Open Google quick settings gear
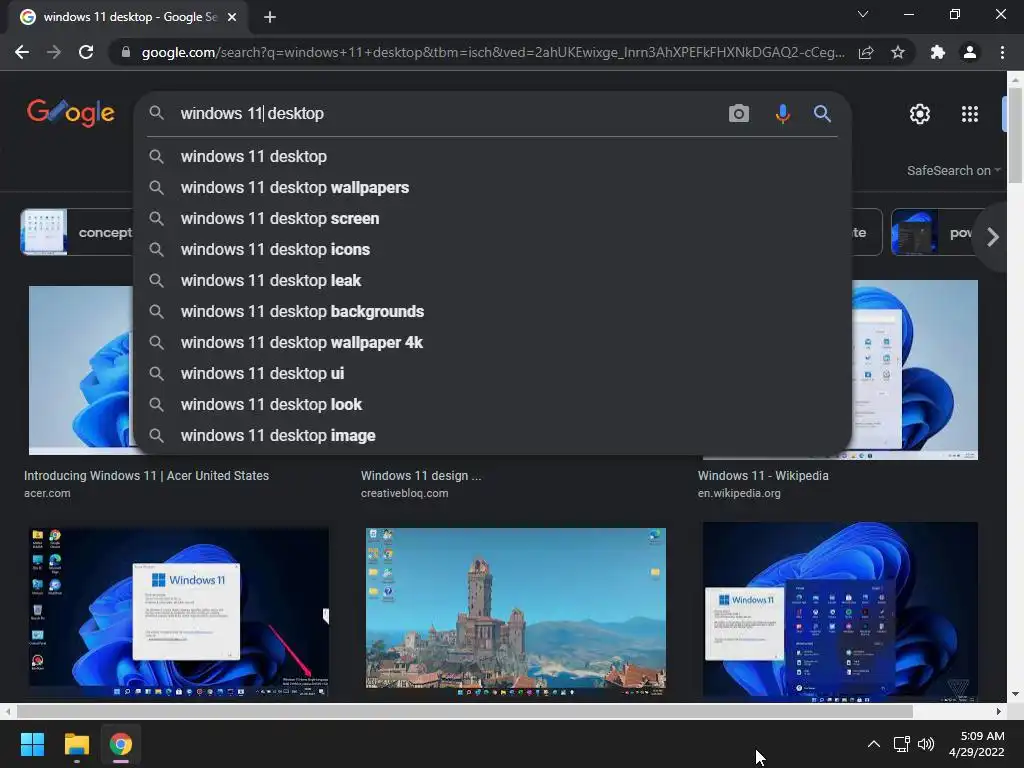This screenshot has width=1024, height=768. click(x=920, y=114)
